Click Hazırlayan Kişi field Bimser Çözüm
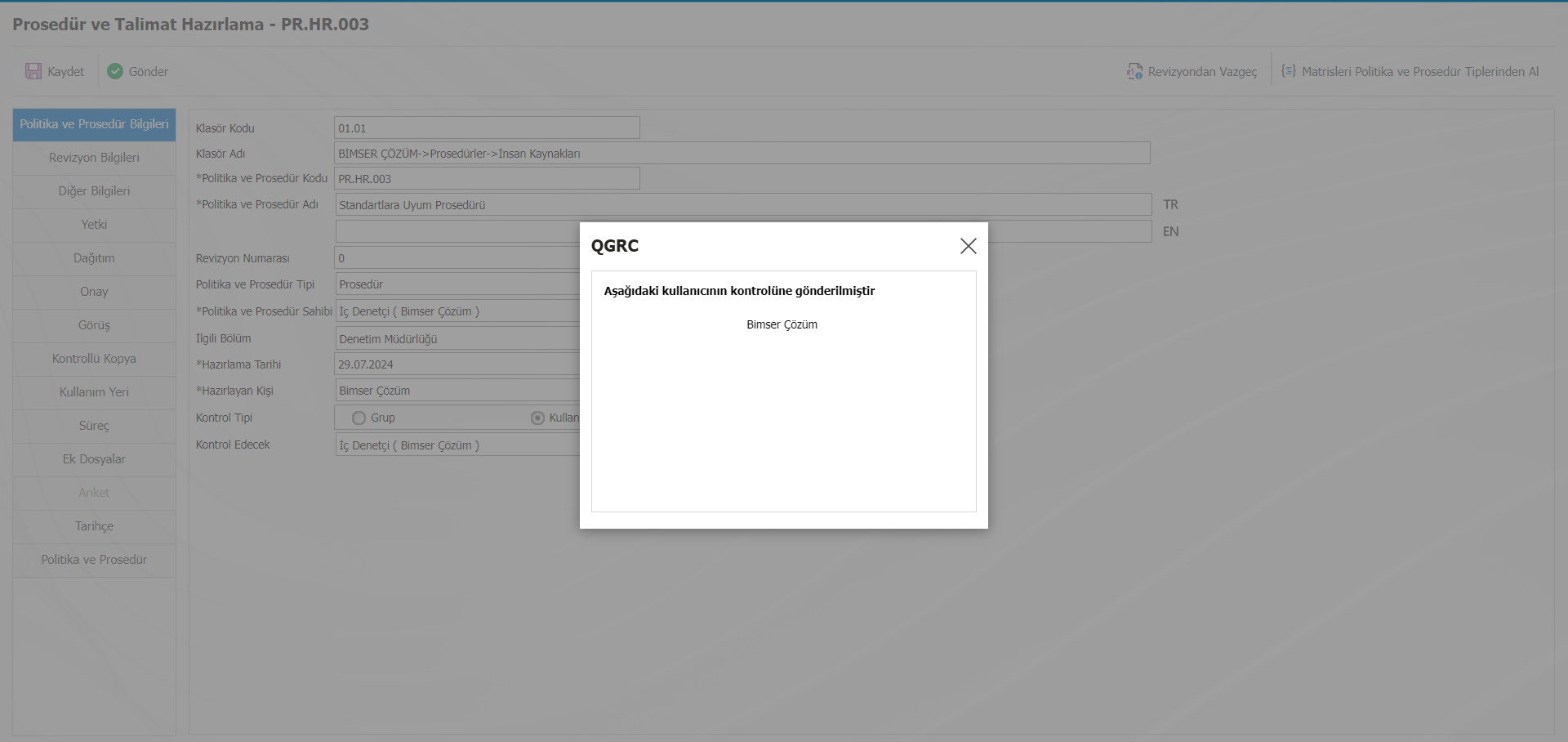Screen dimensions: 1568x742 pyautogui.click(x=457, y=391)
